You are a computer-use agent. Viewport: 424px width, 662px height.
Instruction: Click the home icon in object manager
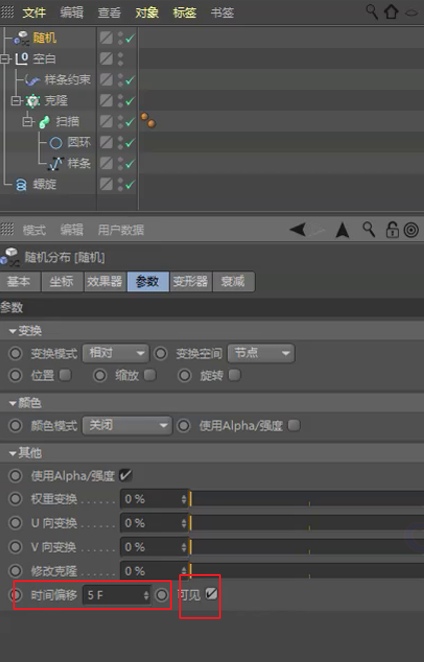click(391, 12)
